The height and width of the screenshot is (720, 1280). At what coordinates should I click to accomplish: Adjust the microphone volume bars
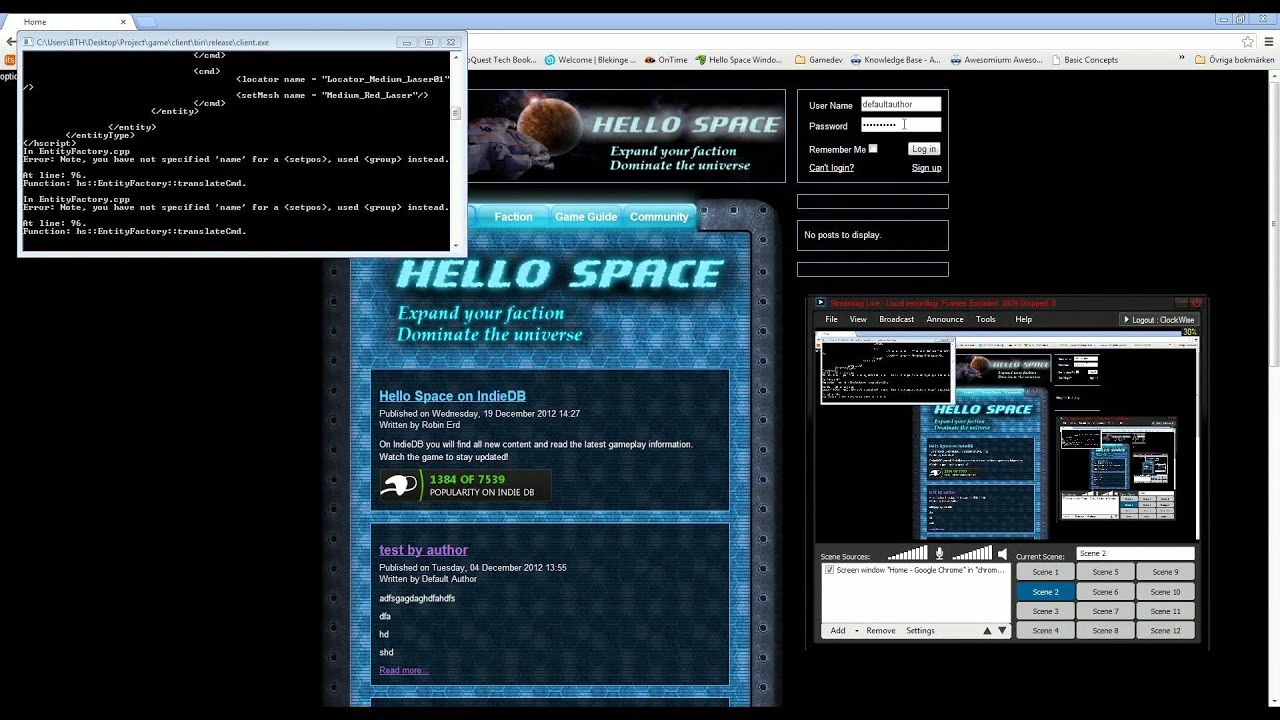pos(907,554)
